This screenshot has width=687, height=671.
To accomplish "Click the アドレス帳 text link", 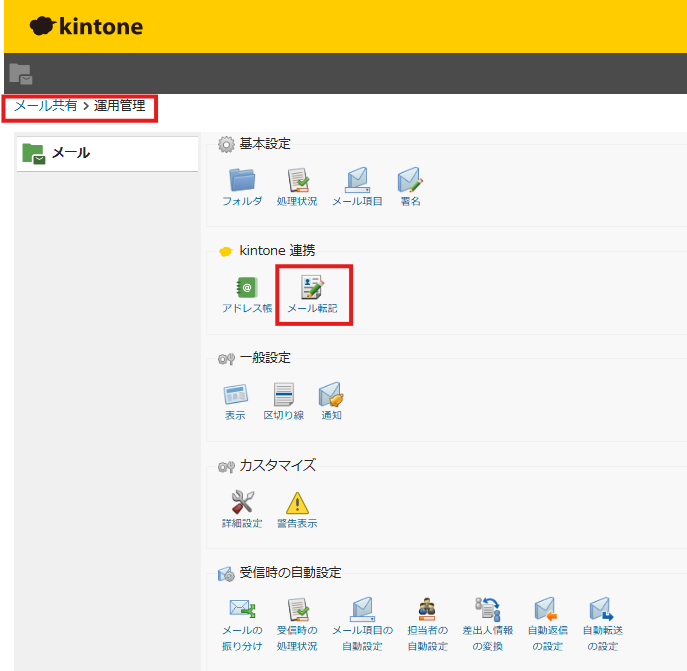I will pyautogui.click(x=247, y=308).
